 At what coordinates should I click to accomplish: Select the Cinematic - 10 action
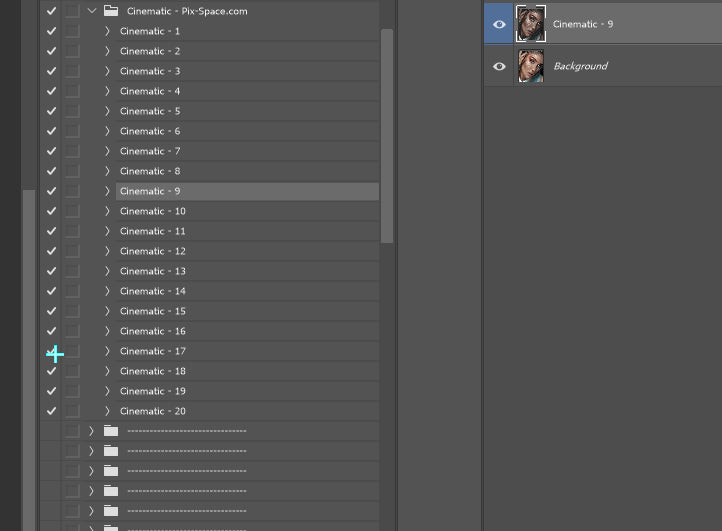pyautogui.click(x=153, y=211)
